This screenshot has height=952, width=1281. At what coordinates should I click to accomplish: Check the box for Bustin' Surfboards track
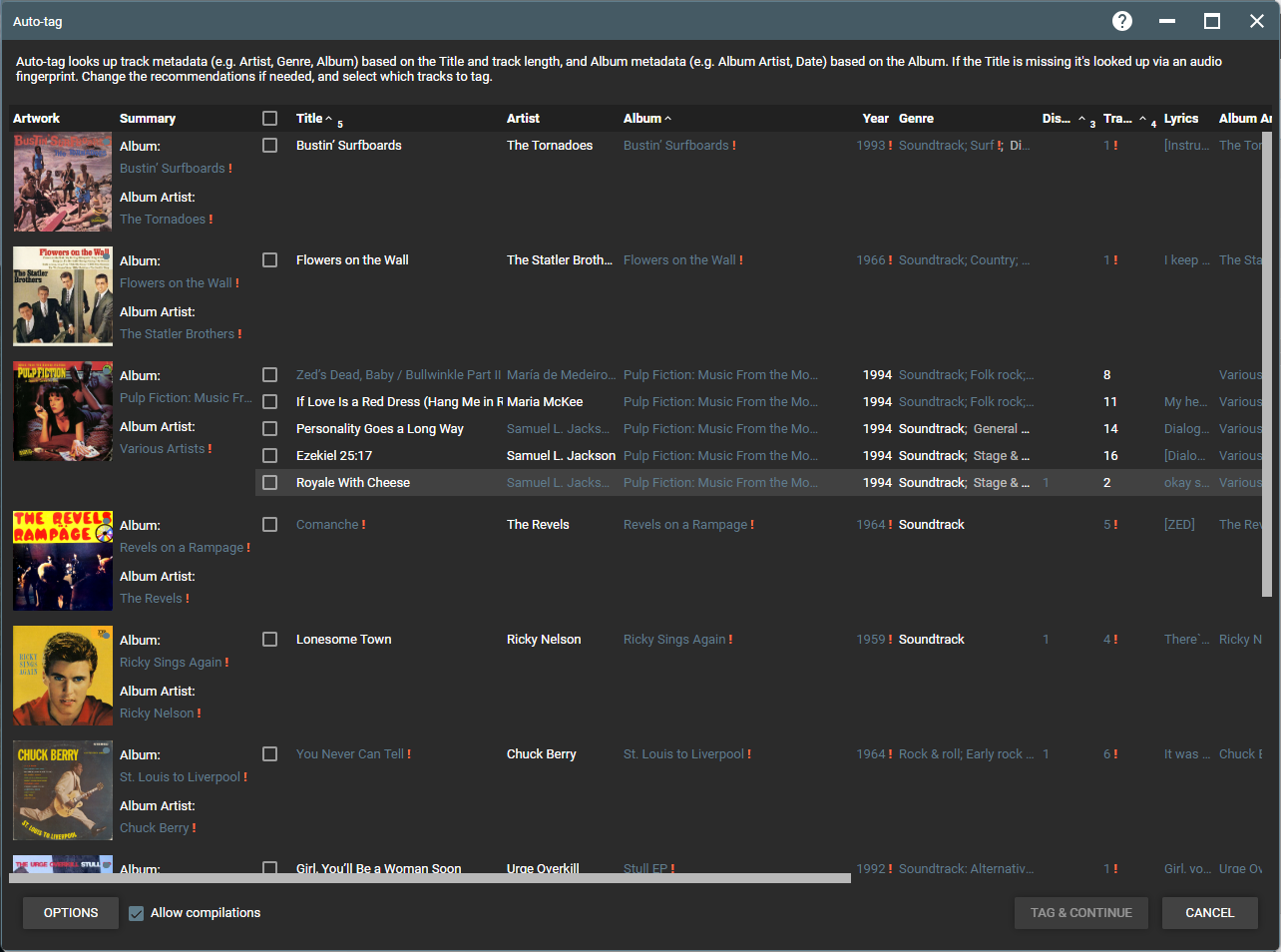click(269, 145)
